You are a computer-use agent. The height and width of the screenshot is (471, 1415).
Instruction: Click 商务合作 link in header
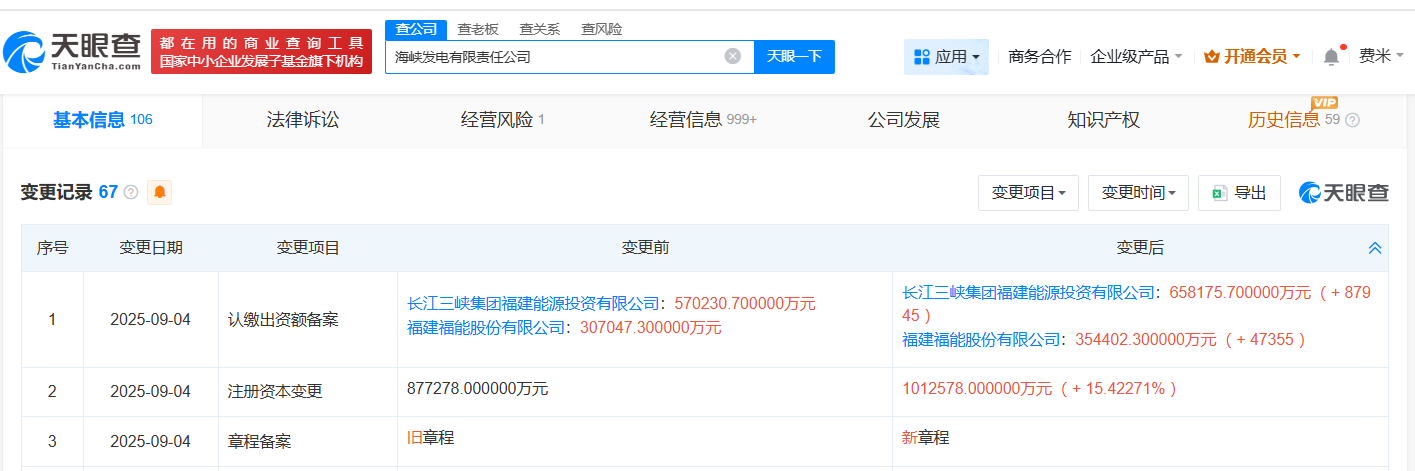click(1039, 57)
